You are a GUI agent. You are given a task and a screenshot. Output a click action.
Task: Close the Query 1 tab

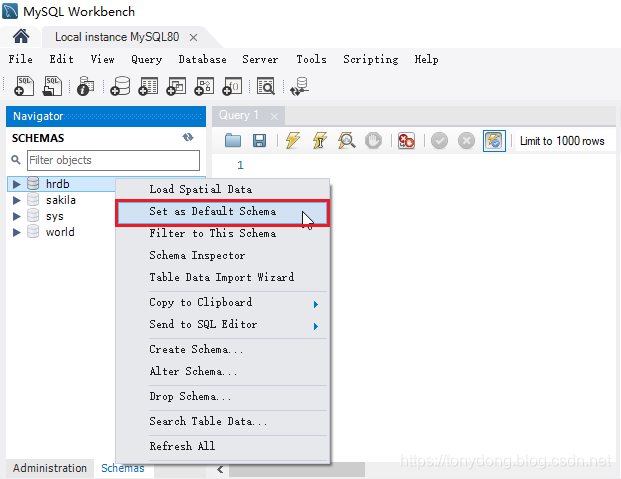coord(274,116)
